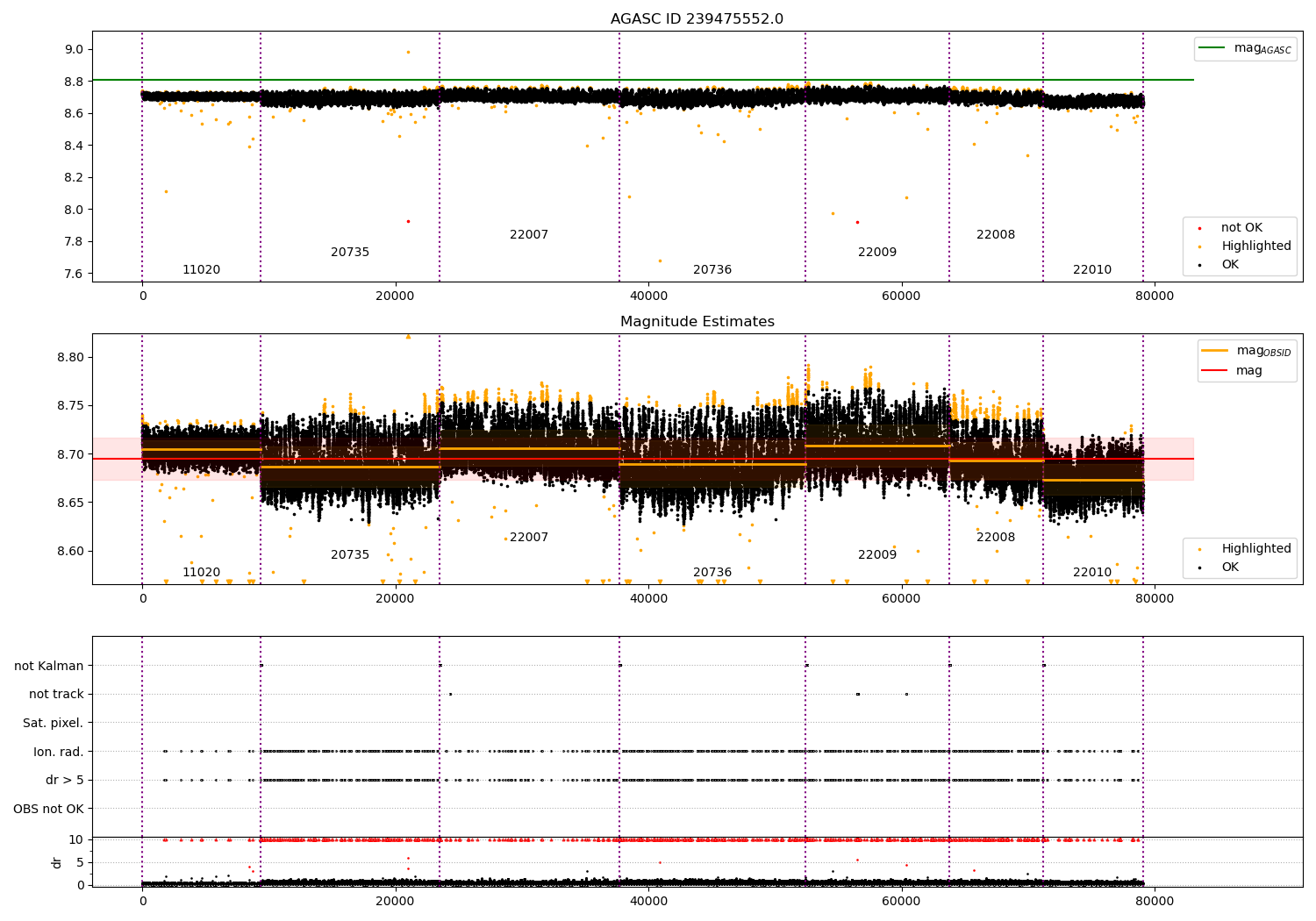Click OBSID label '22010' in the top panel
This screenshot has width=1316, height=921.
pyautogui.click(x=1092, y=270)
